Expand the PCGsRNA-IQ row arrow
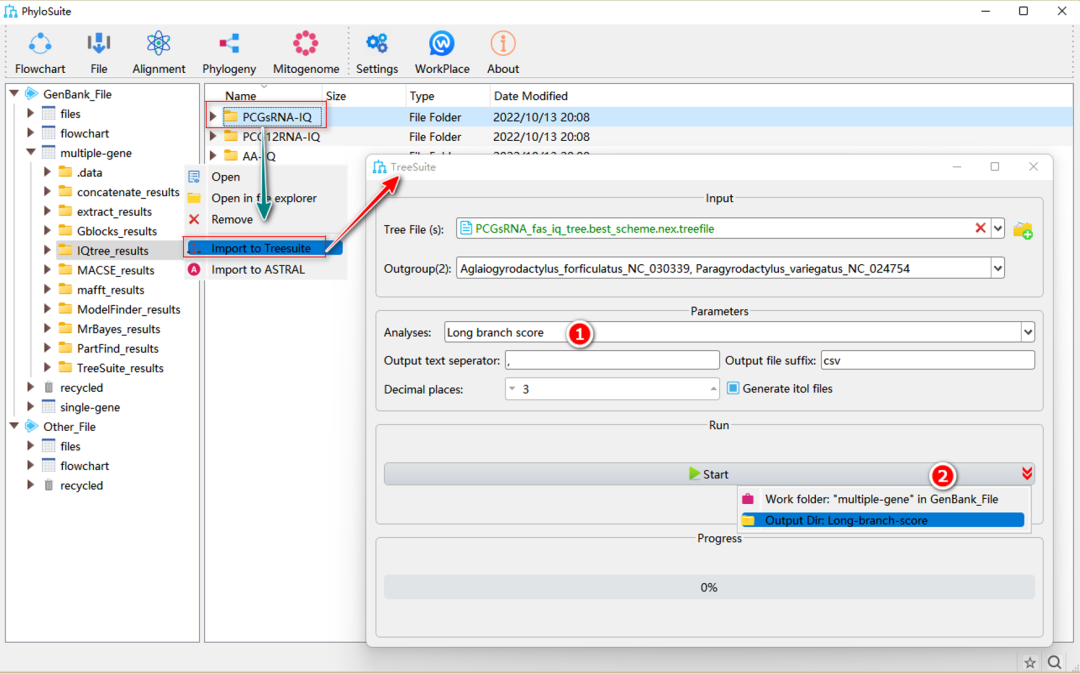Screen dimensions: 1080x674 tap(213, 117)
